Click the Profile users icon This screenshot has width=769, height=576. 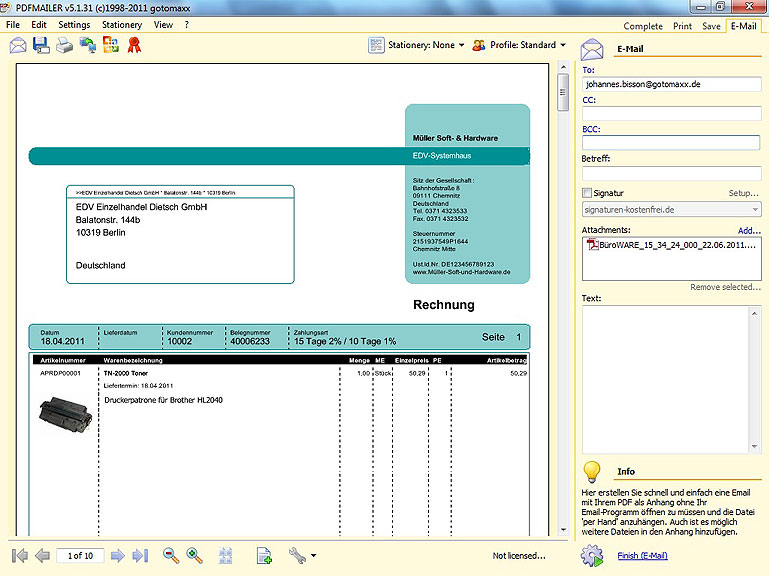point(479,45)
